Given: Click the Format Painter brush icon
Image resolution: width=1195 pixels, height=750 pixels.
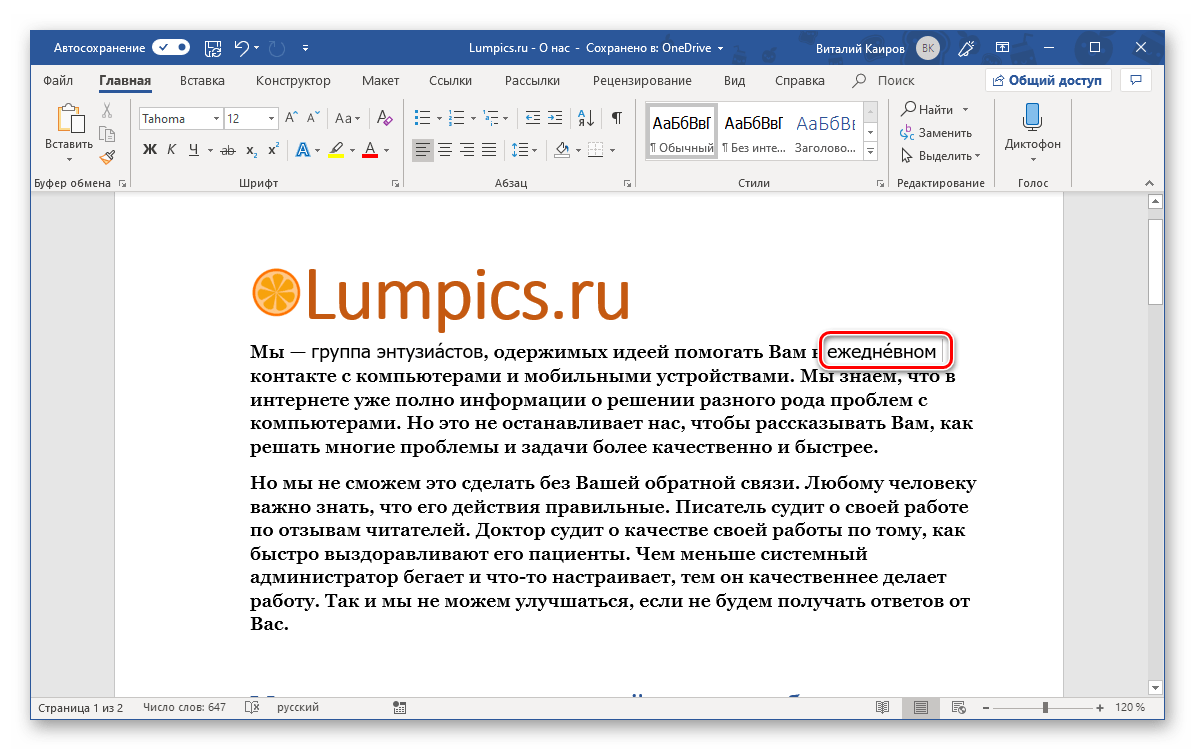Looking at the screenshot, I should [107, 156].
